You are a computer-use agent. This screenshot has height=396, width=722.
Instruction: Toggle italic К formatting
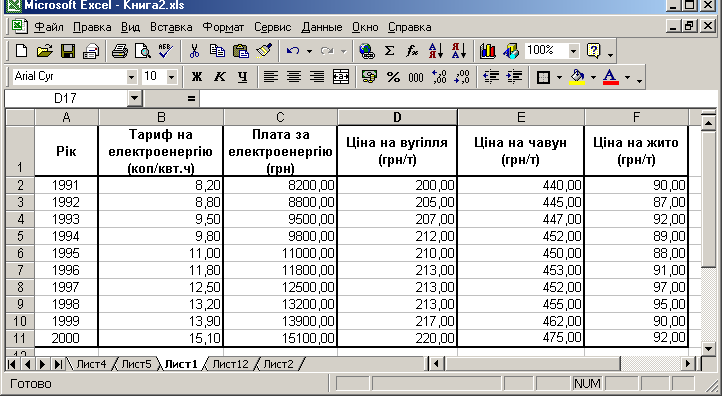(x=220, y=77)
